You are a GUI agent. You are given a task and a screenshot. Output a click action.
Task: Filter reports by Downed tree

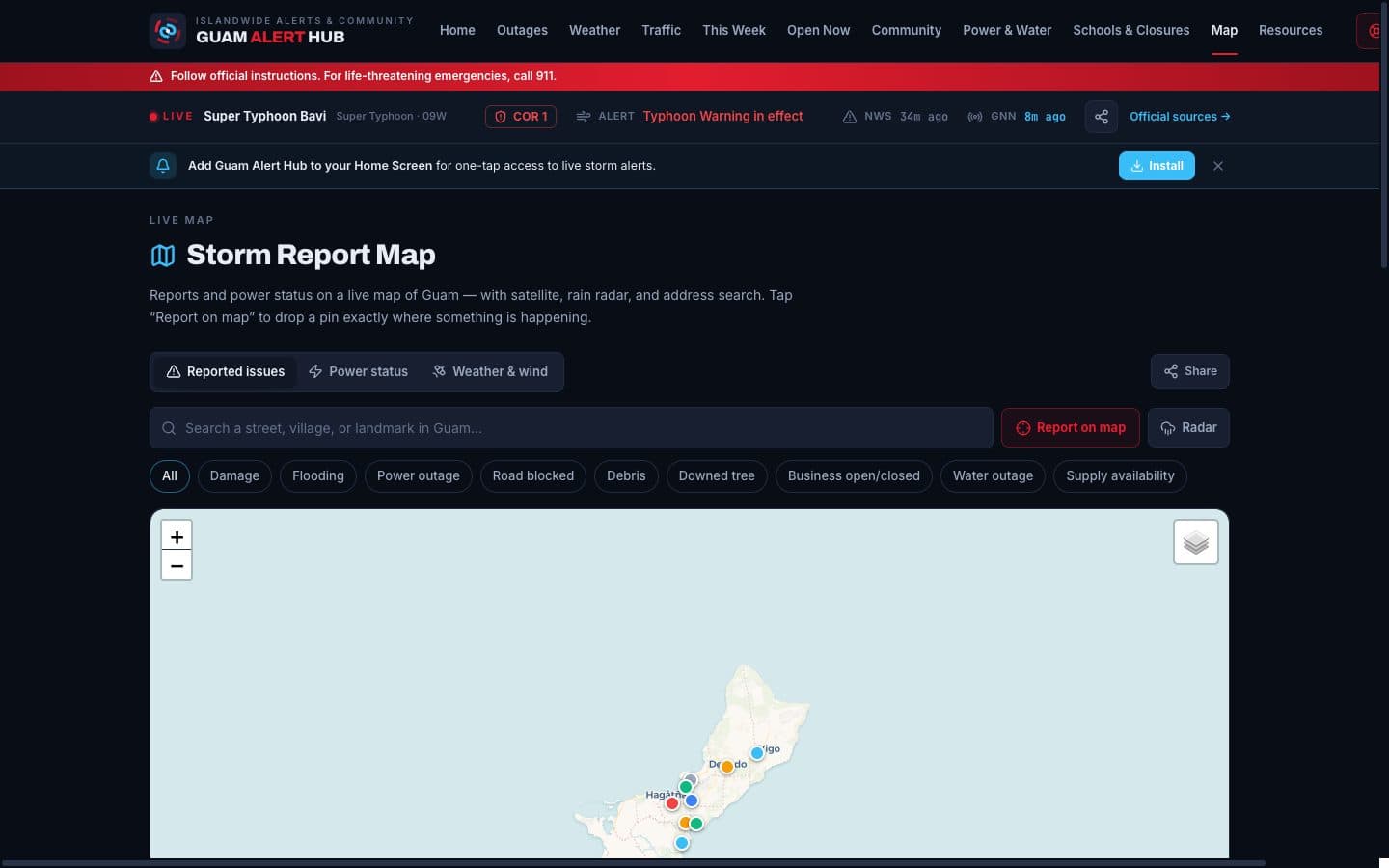coord(717,476)
